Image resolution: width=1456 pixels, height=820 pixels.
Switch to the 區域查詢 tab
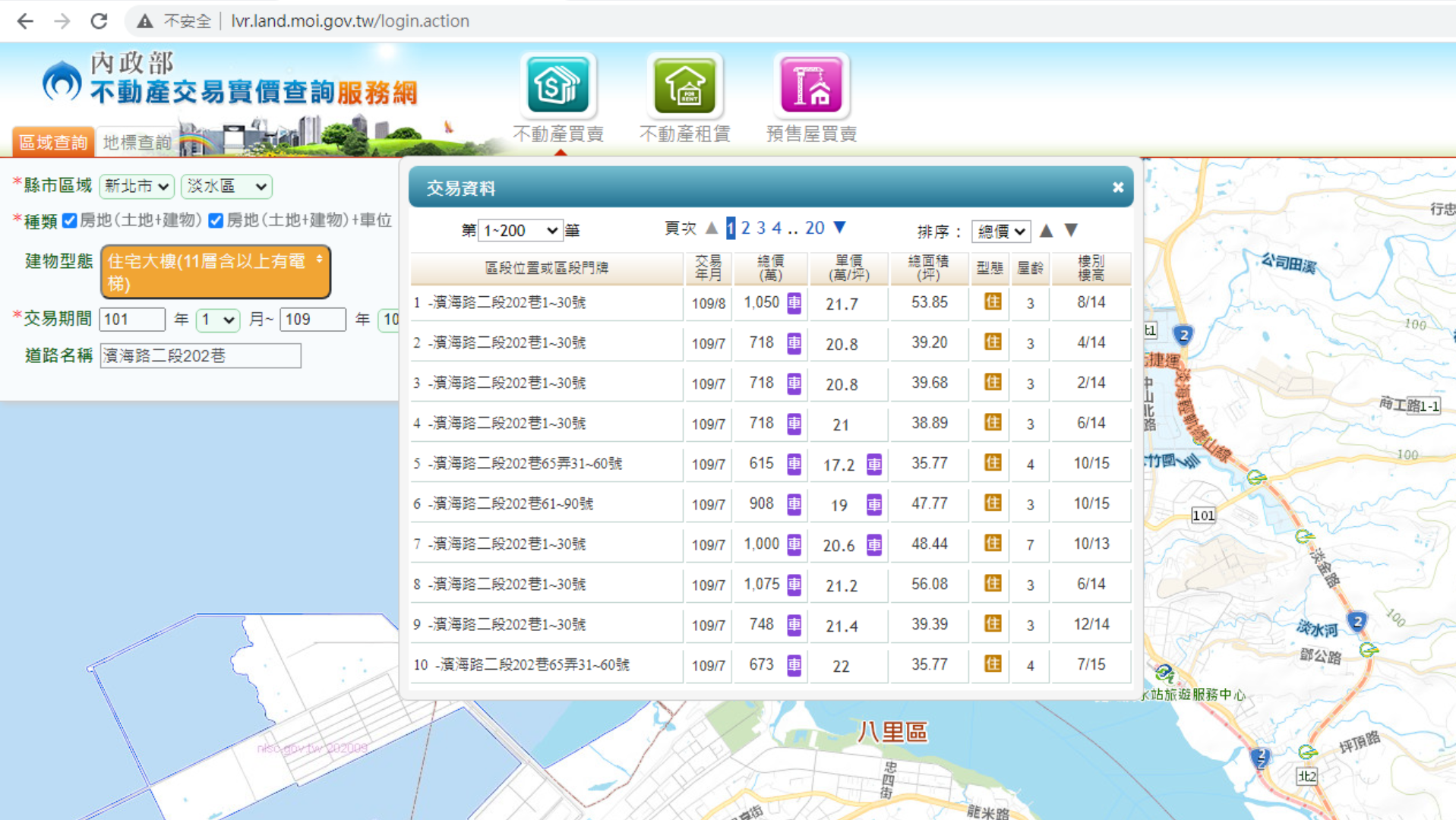[53, 142]
